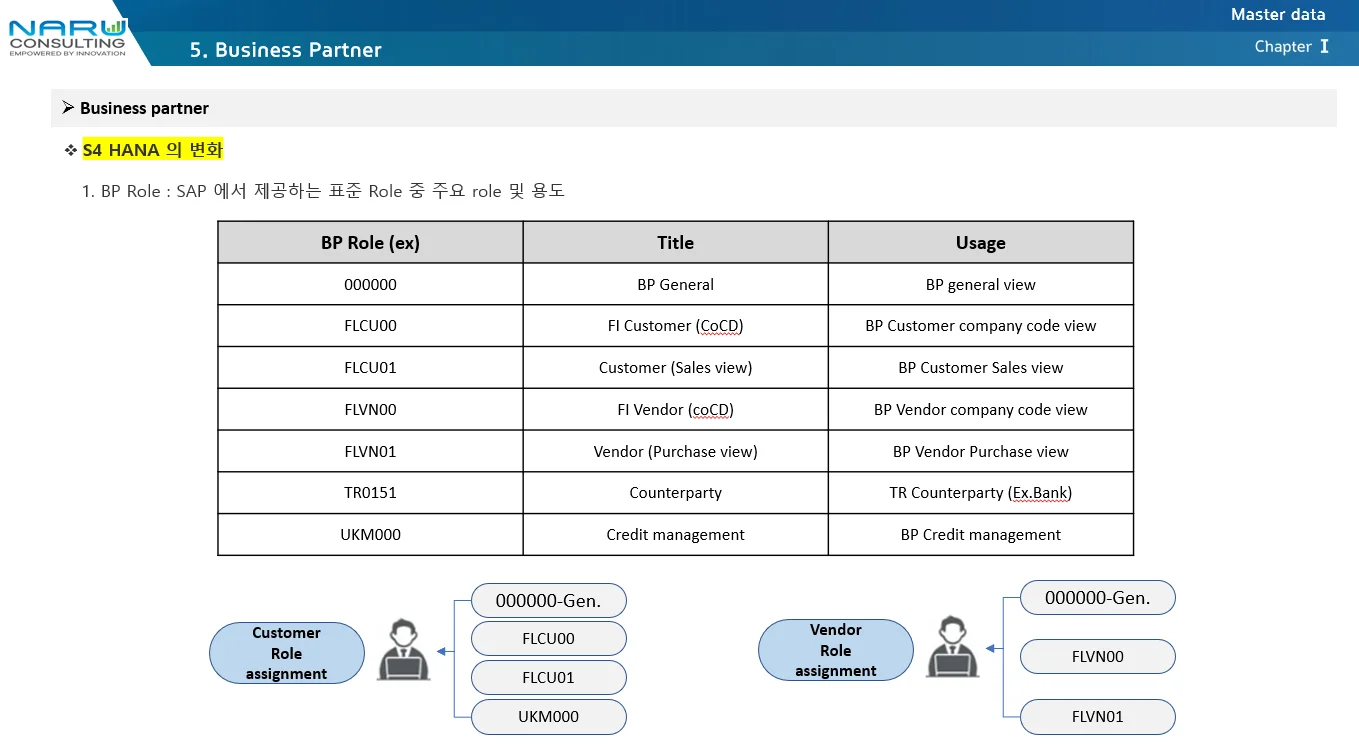Select the Title cell "BP General"
Screen dimensions: 1359x744
coord(676,284)
